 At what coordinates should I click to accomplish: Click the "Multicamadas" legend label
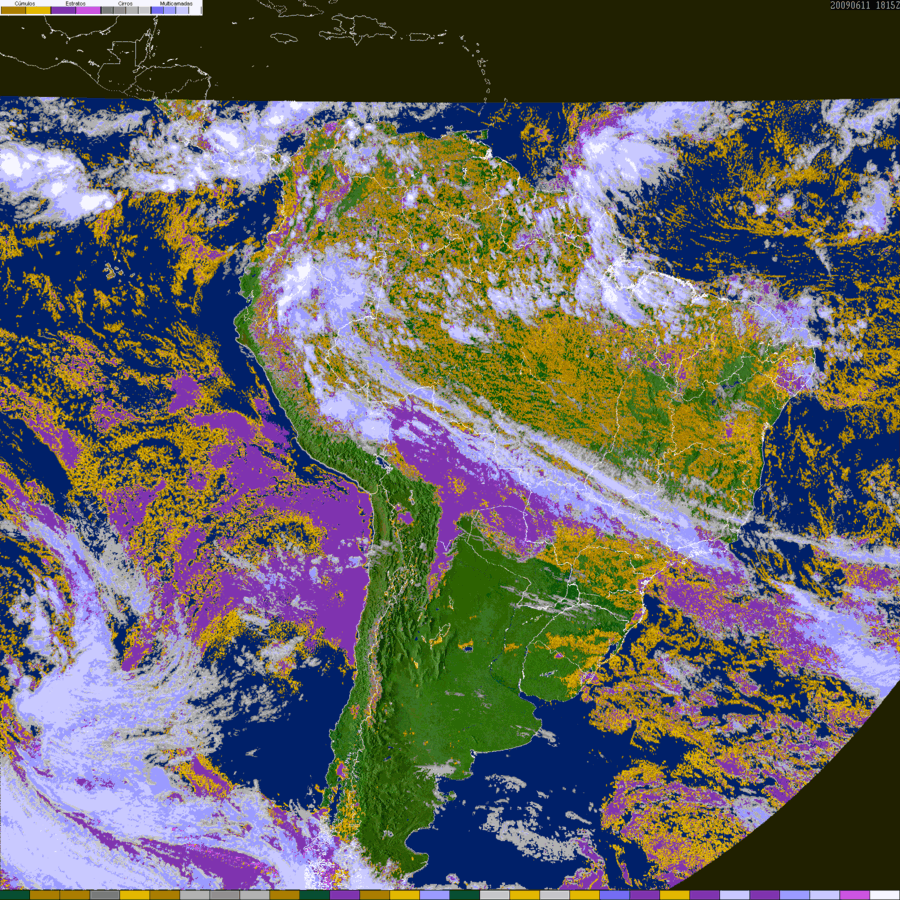176,3
